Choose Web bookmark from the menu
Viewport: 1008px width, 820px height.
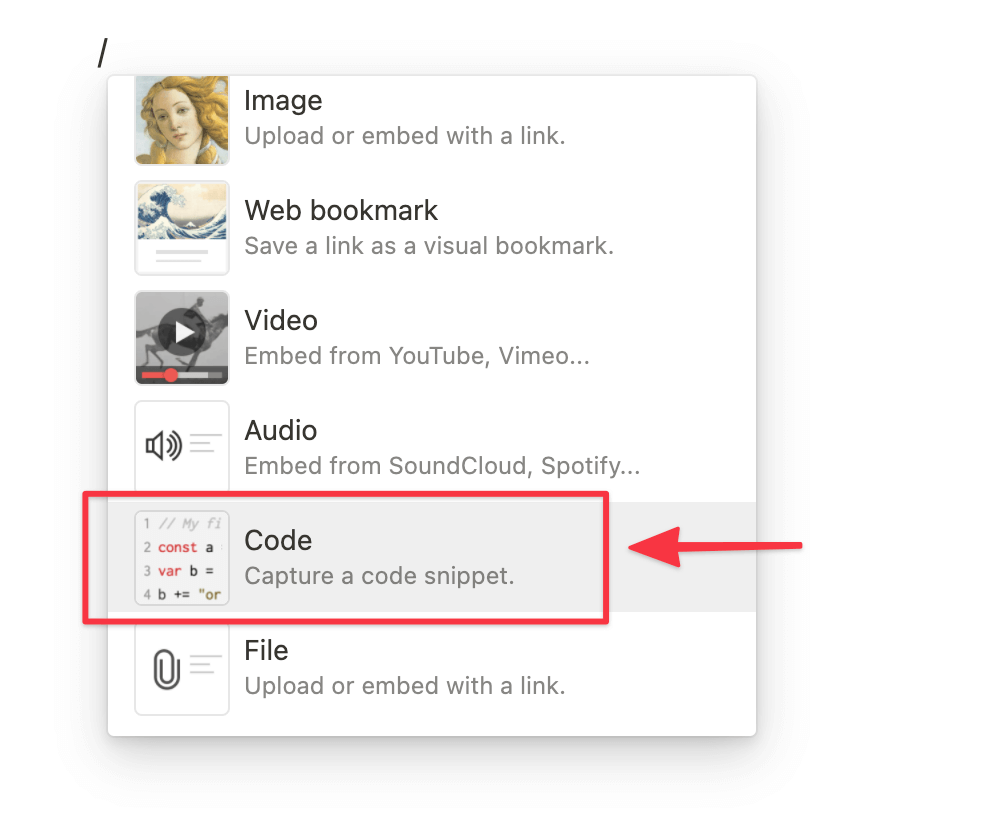(432, 227)
